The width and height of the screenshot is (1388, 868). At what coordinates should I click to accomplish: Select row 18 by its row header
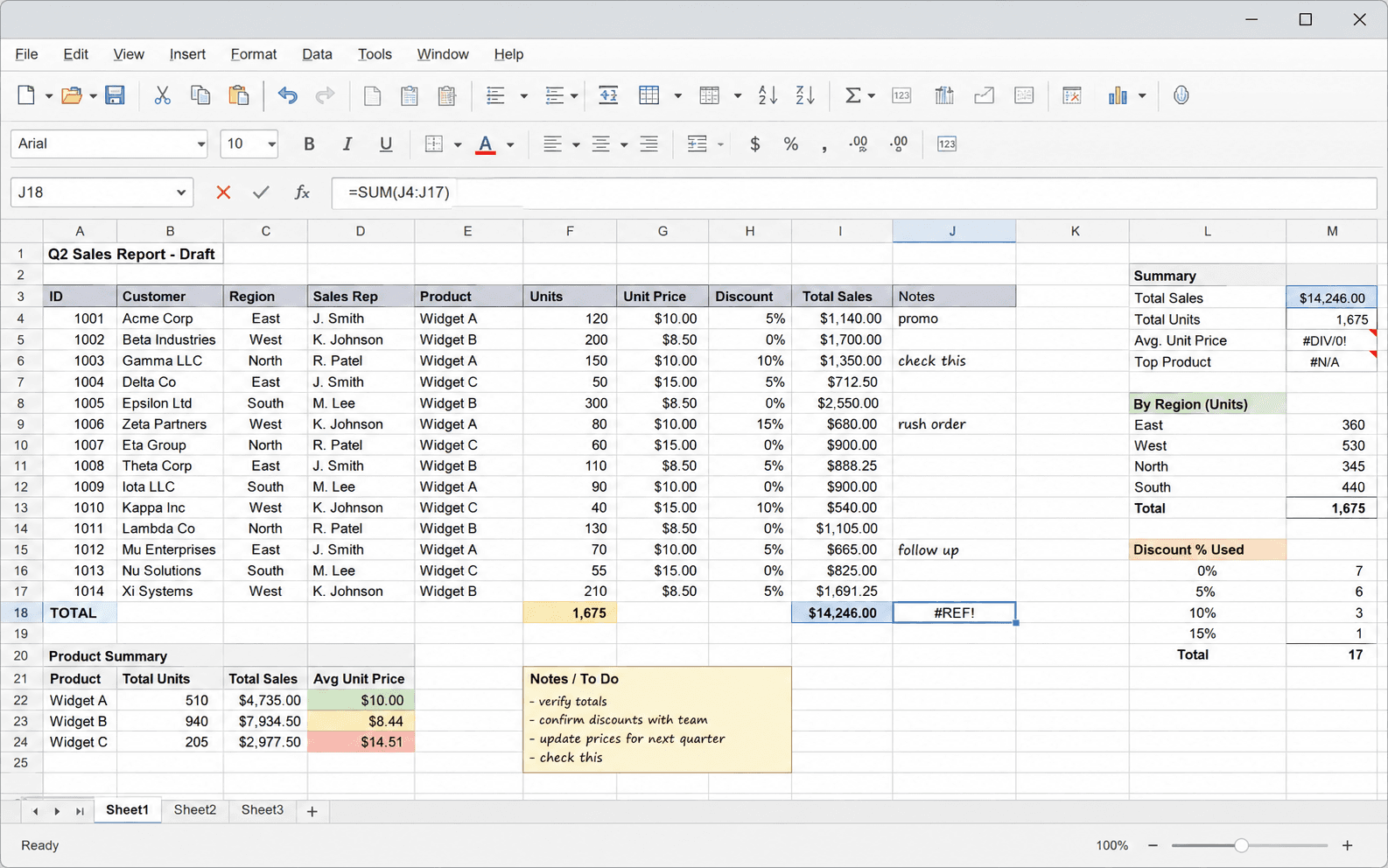coord(21,612)
